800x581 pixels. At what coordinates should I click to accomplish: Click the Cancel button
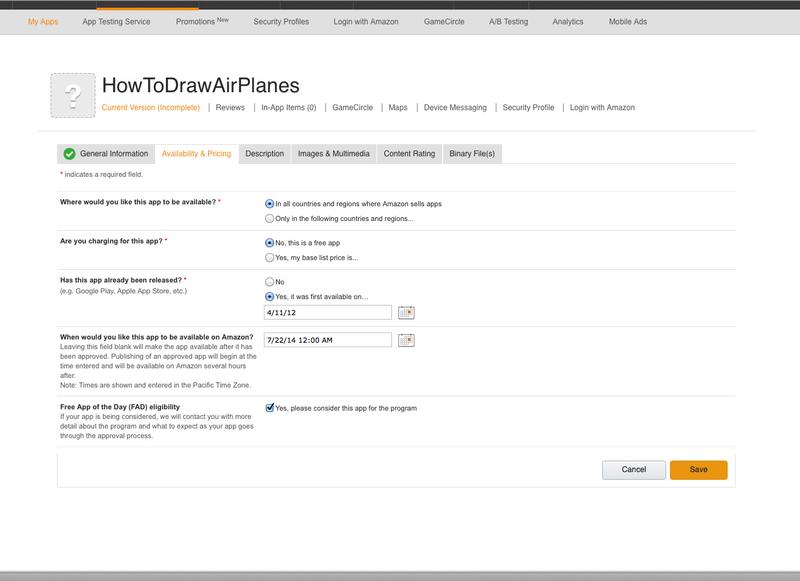coord(634,470)
